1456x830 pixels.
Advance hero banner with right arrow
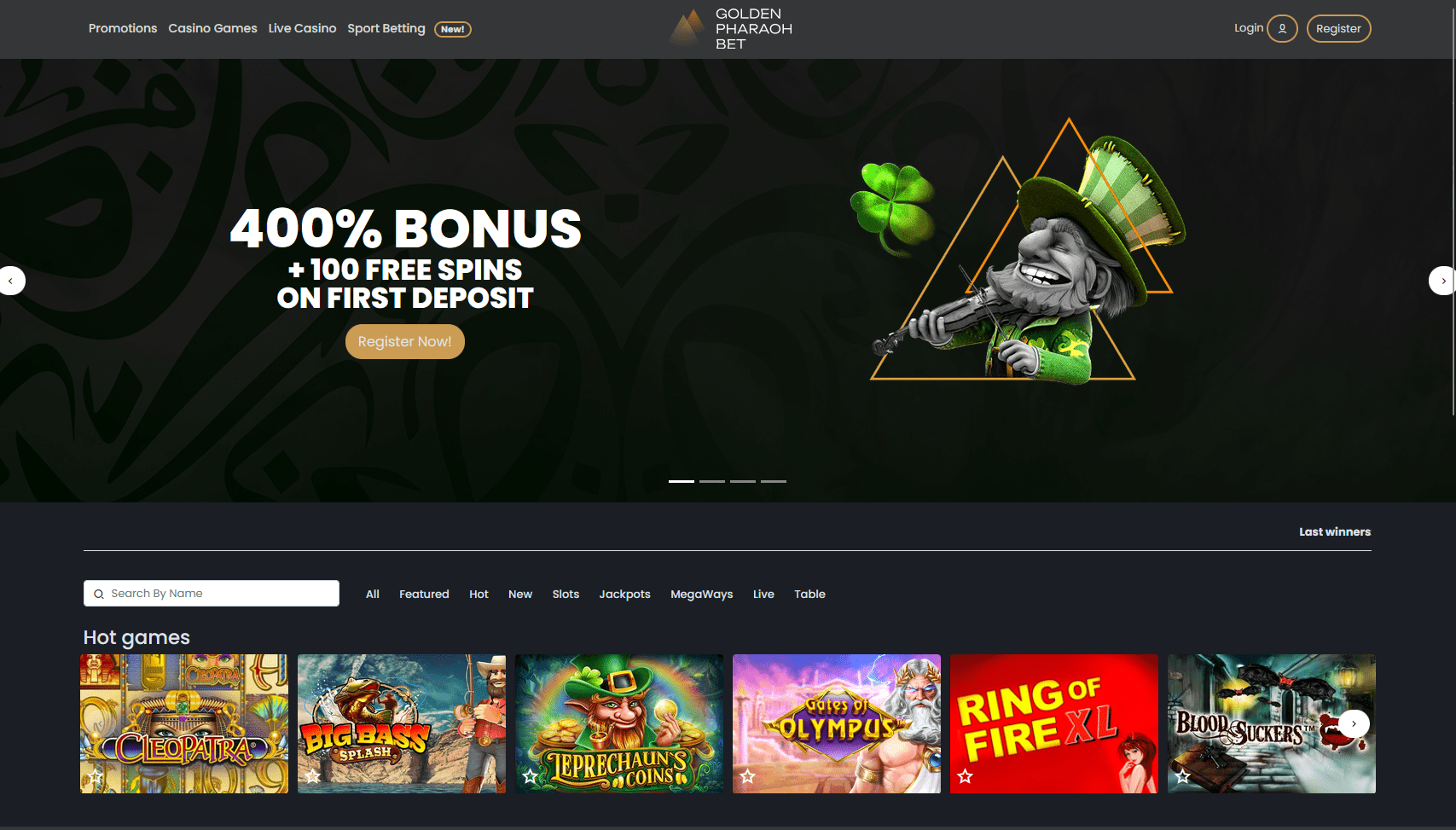click(1442, 281)
